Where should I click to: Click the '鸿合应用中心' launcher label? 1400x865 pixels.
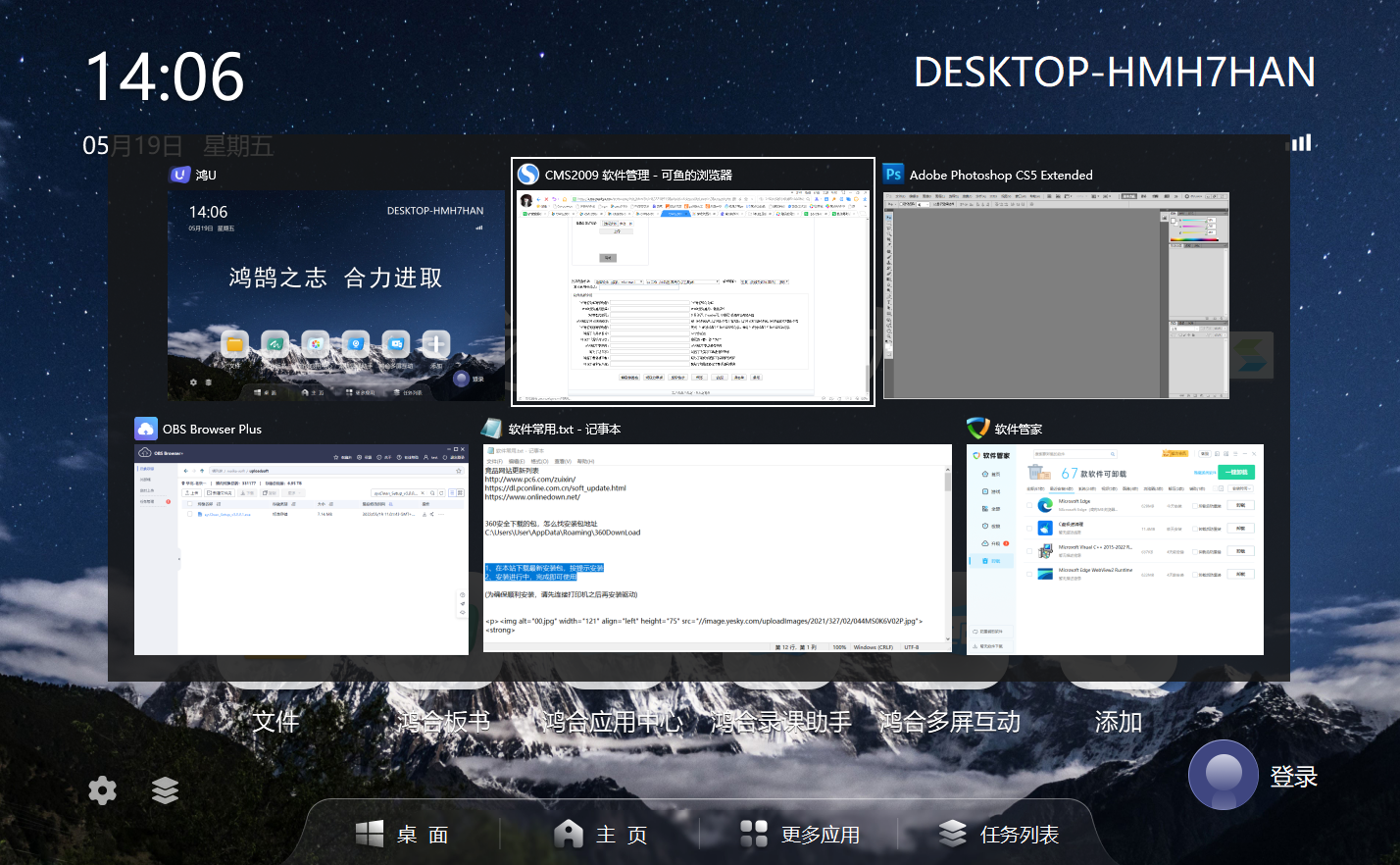(613, 722)
